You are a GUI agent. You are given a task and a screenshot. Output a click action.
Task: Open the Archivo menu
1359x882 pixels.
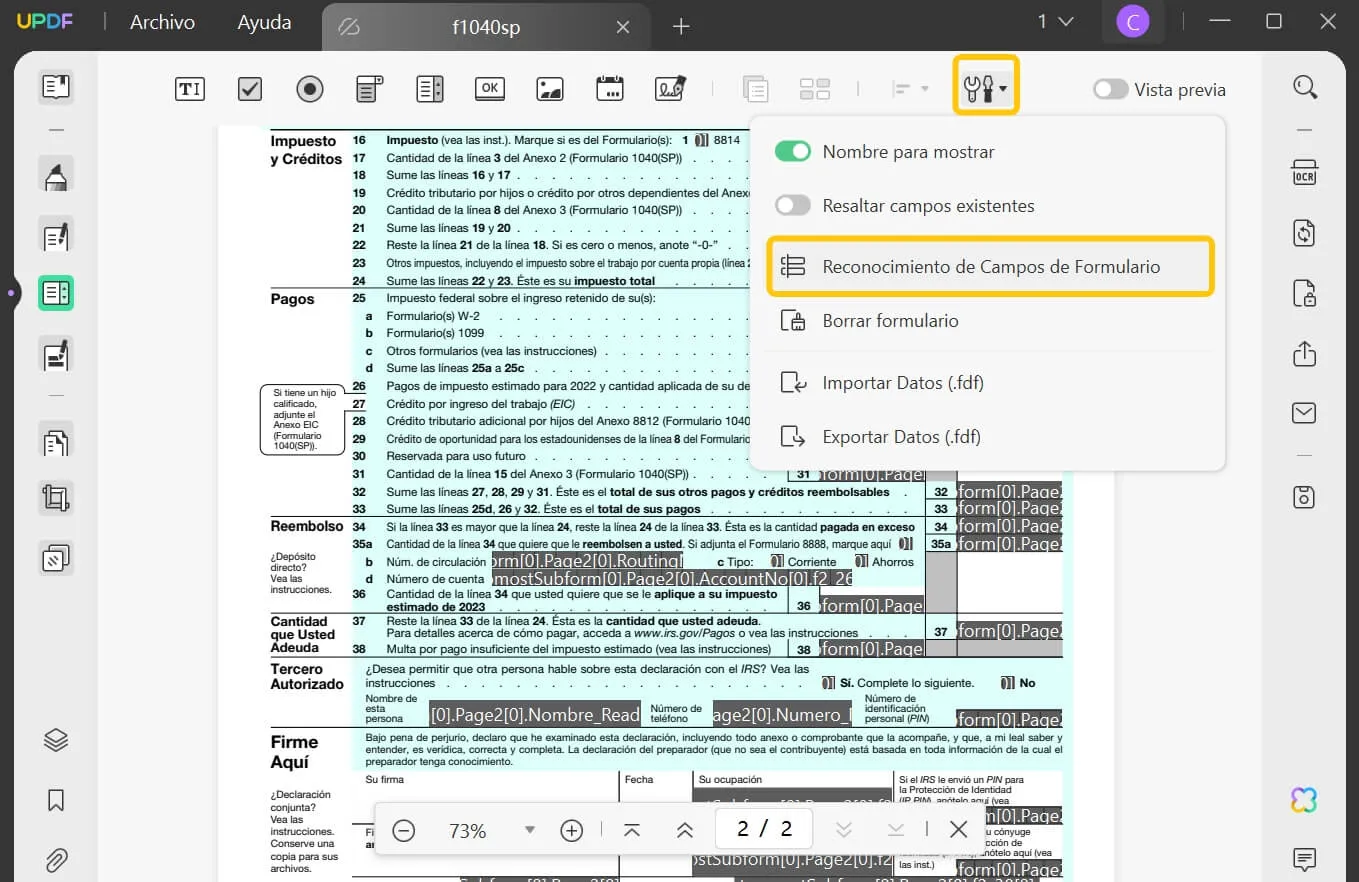(x=162, y=22)
